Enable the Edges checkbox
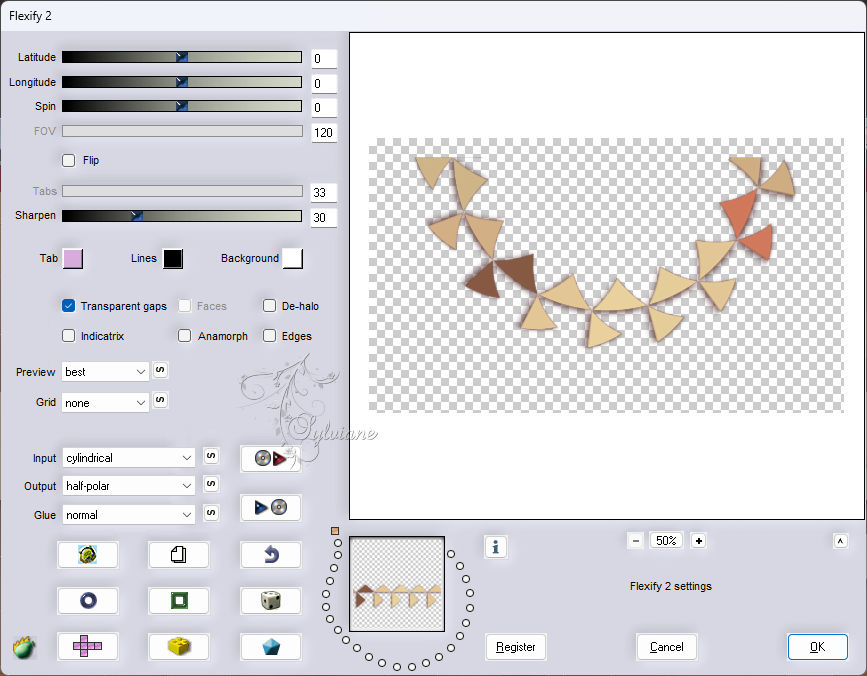 pyautogui.click(x=269, y=336)
